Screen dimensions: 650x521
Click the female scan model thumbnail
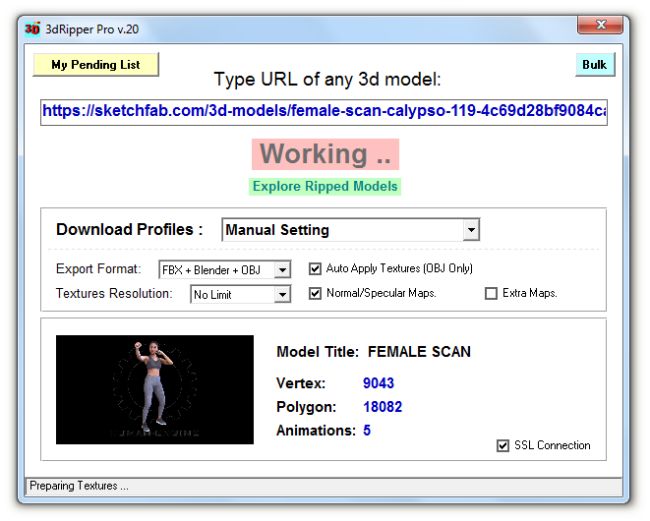click(x=155, y=390)
